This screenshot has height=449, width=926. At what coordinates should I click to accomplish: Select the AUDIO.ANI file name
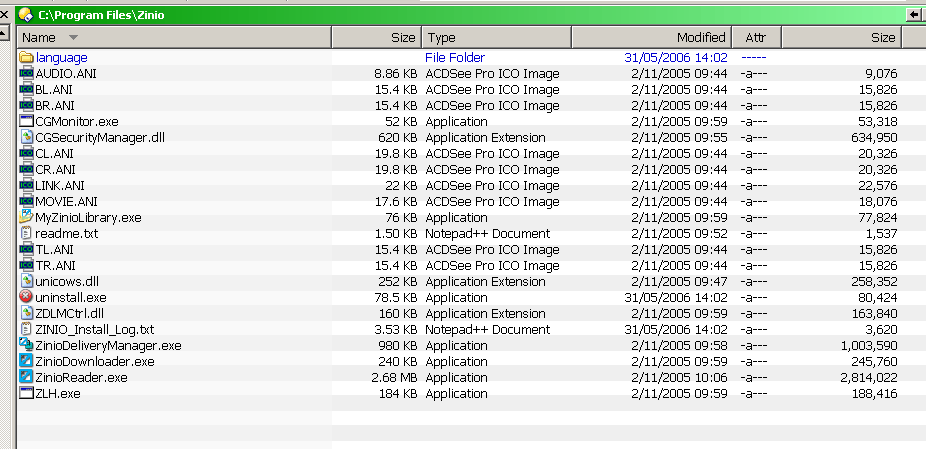pos(66,73)
